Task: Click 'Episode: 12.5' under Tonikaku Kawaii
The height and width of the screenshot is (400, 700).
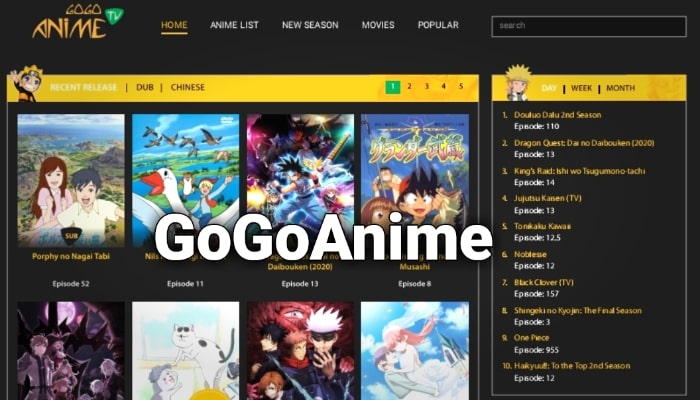Action: (537, 238)
